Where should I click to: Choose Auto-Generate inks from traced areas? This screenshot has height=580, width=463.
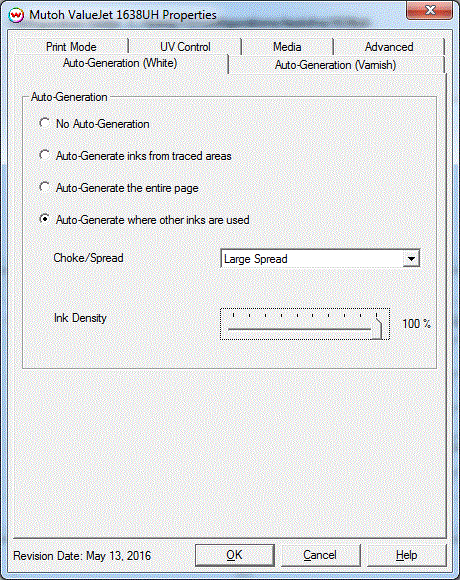point(45,155)
